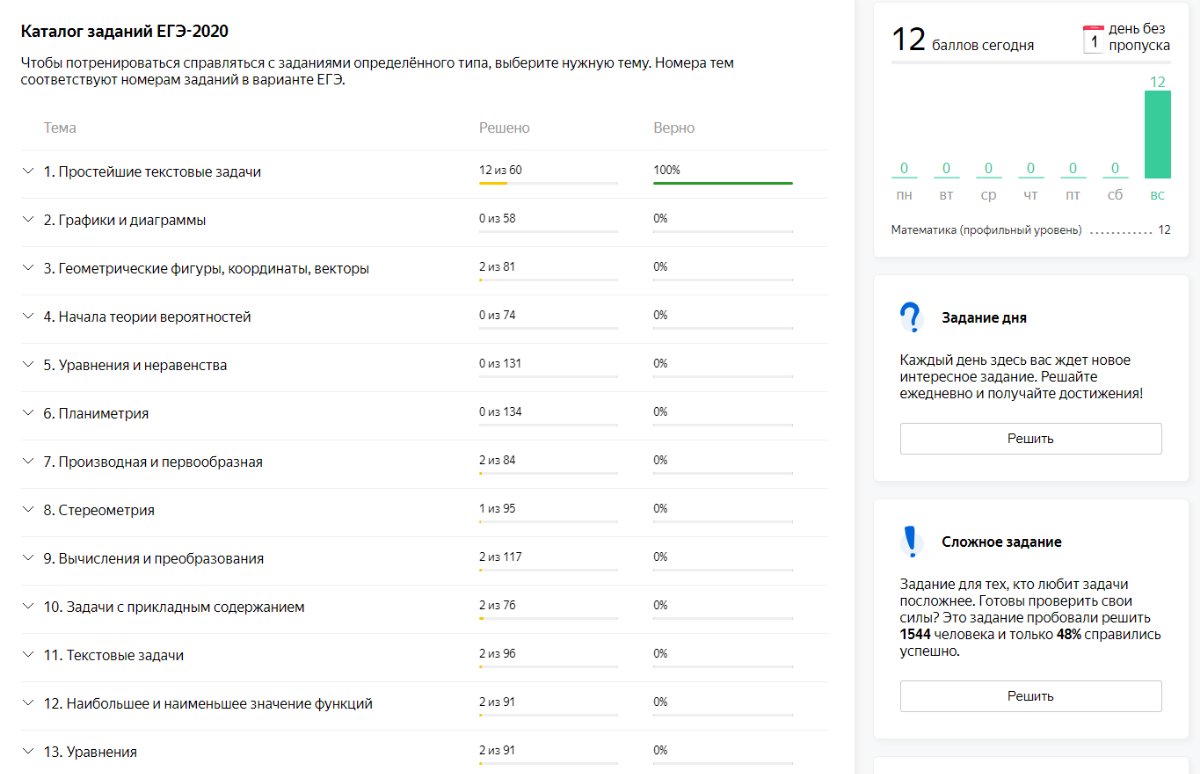Click the green Sunday bar in chart
The image size is (1200, 774).
1157,134
